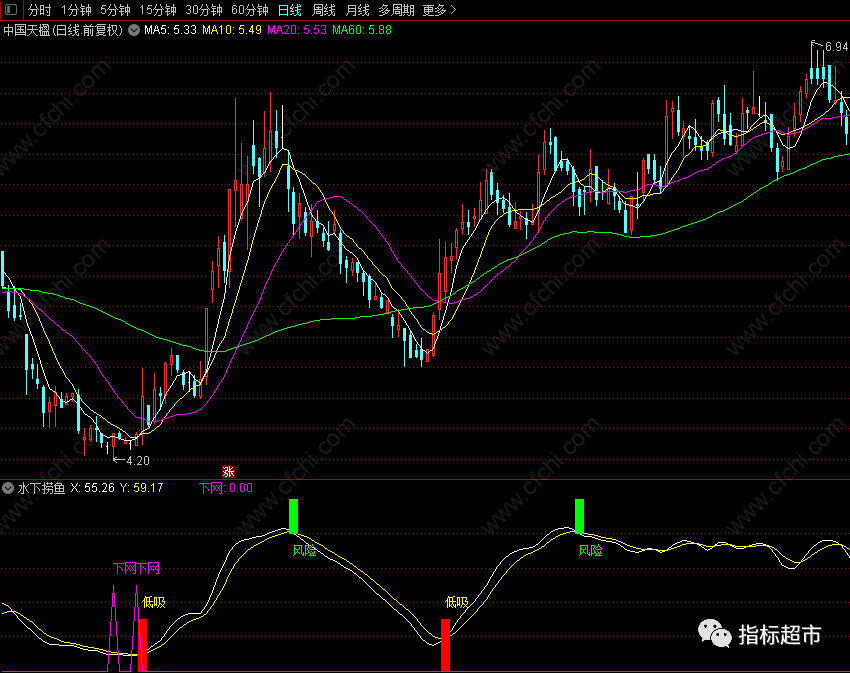
Task: Open the 更多 periods expander
Action: (x=439, y=10)
